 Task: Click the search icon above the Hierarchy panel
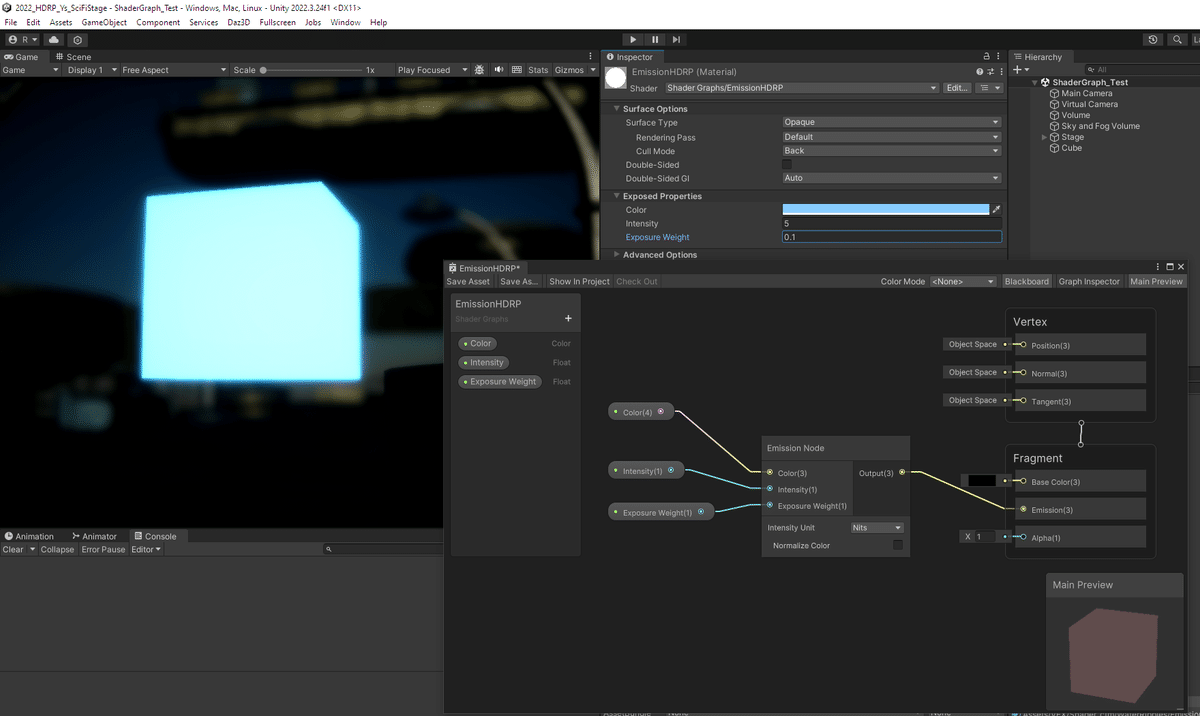click(1176, 39)
